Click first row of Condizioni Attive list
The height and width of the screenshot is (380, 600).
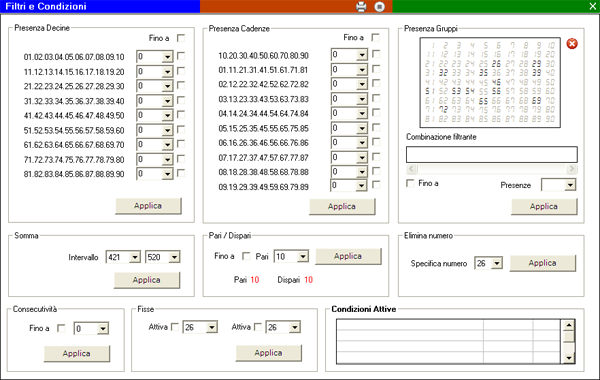tap(448, 325)
